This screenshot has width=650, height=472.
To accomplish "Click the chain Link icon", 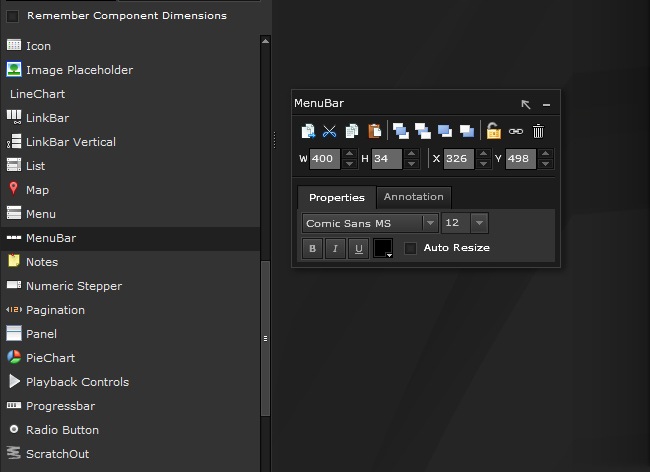I will coord(515,131).
